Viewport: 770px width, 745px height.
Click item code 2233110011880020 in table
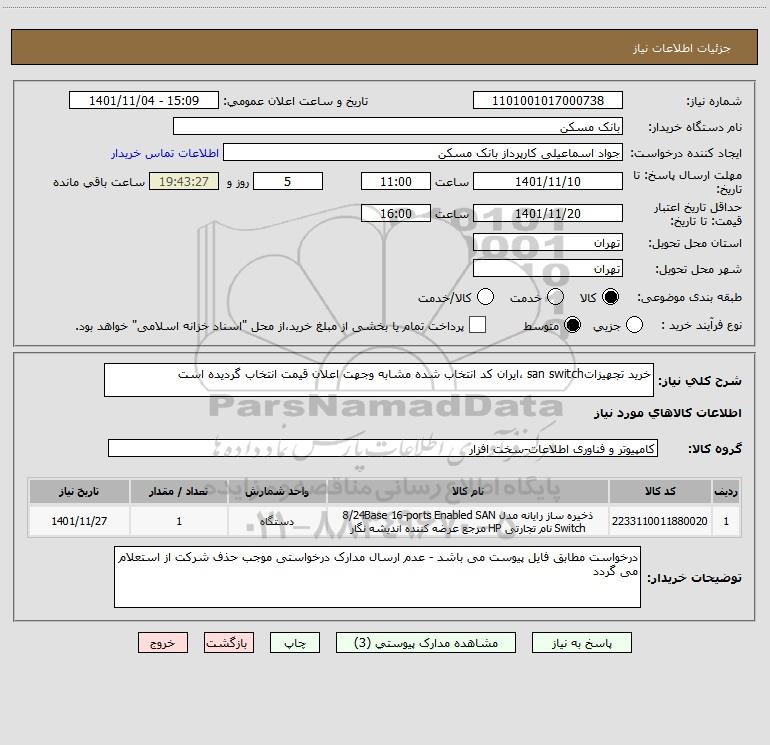tap(660, 521)
